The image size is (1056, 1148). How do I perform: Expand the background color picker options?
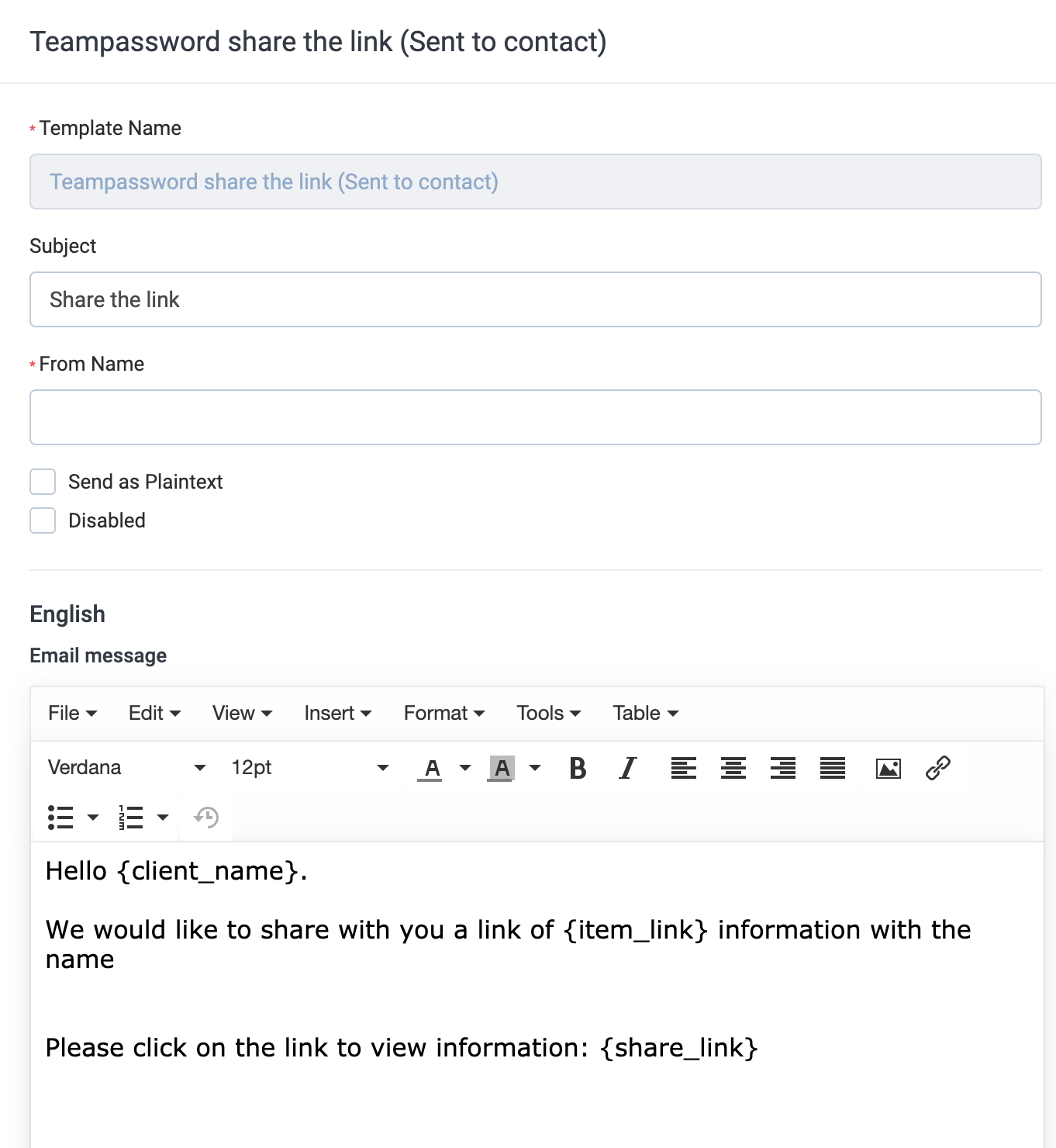point(534,769)
